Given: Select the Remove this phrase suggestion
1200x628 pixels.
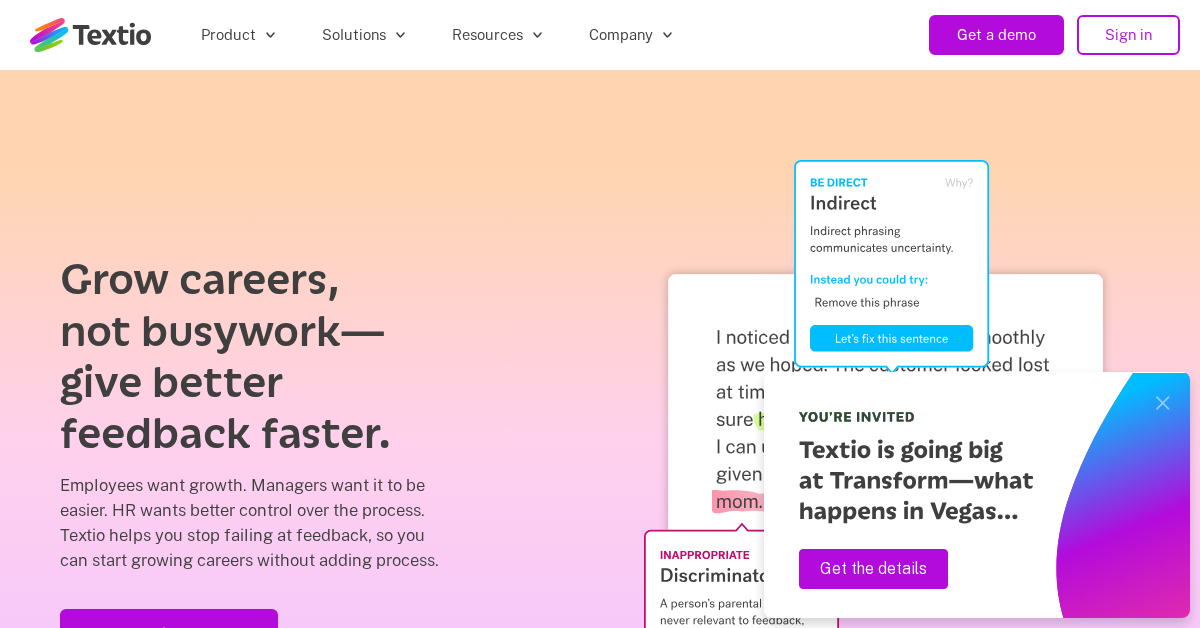Looking at the screenshot, I should 867,302.
